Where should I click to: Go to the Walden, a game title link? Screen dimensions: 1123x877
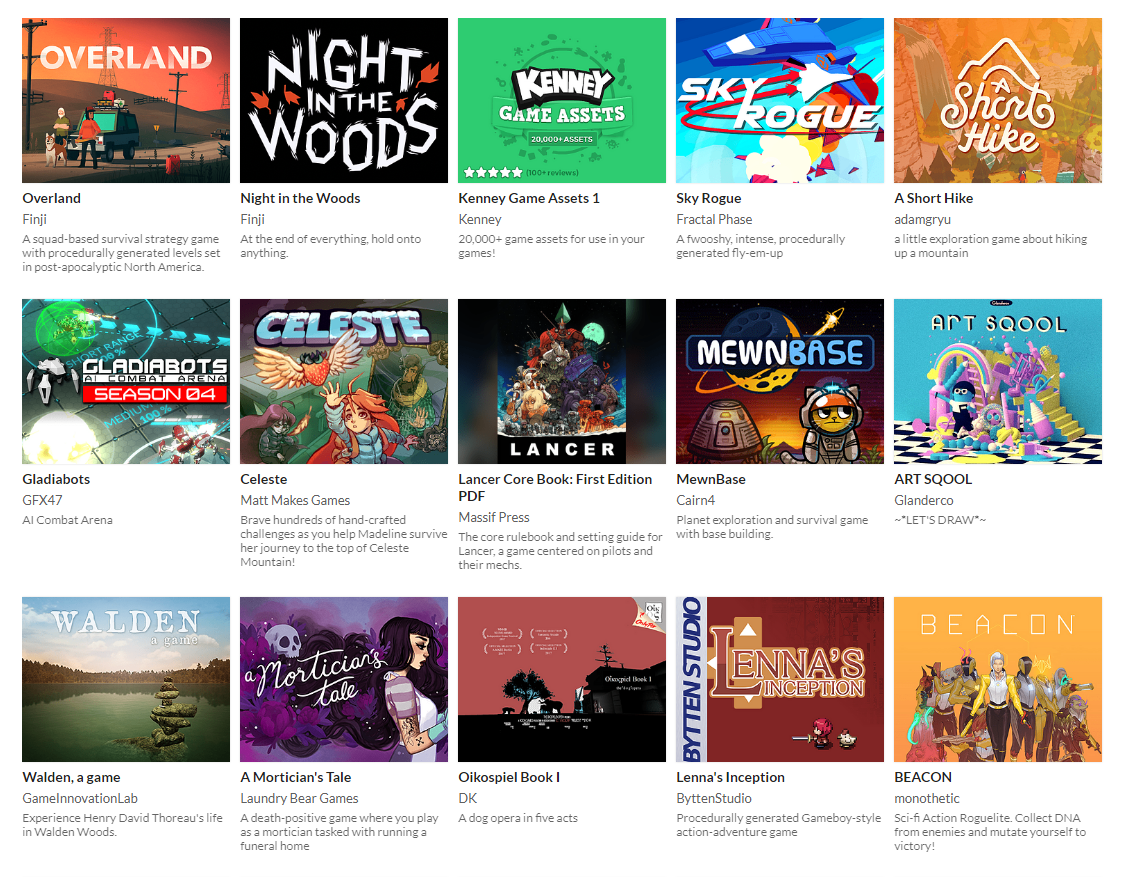tap(71, 777)
